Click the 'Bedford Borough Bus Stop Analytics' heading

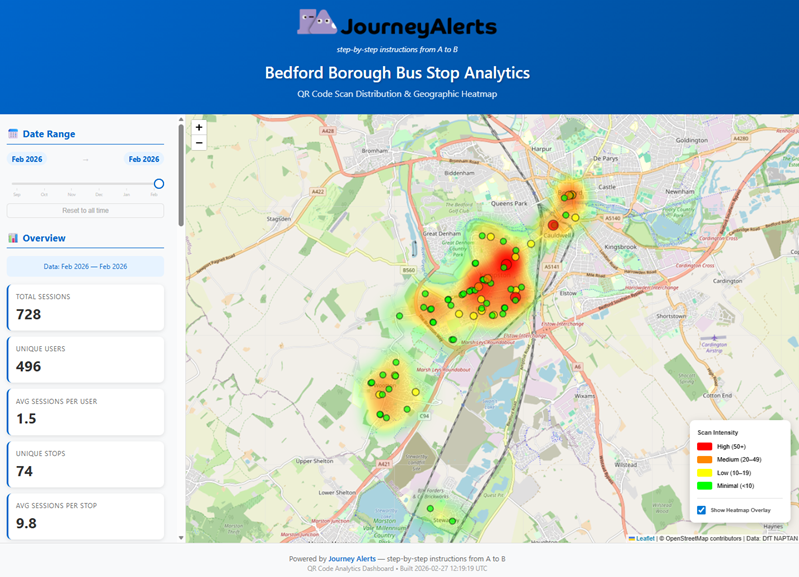coord(397,73)
